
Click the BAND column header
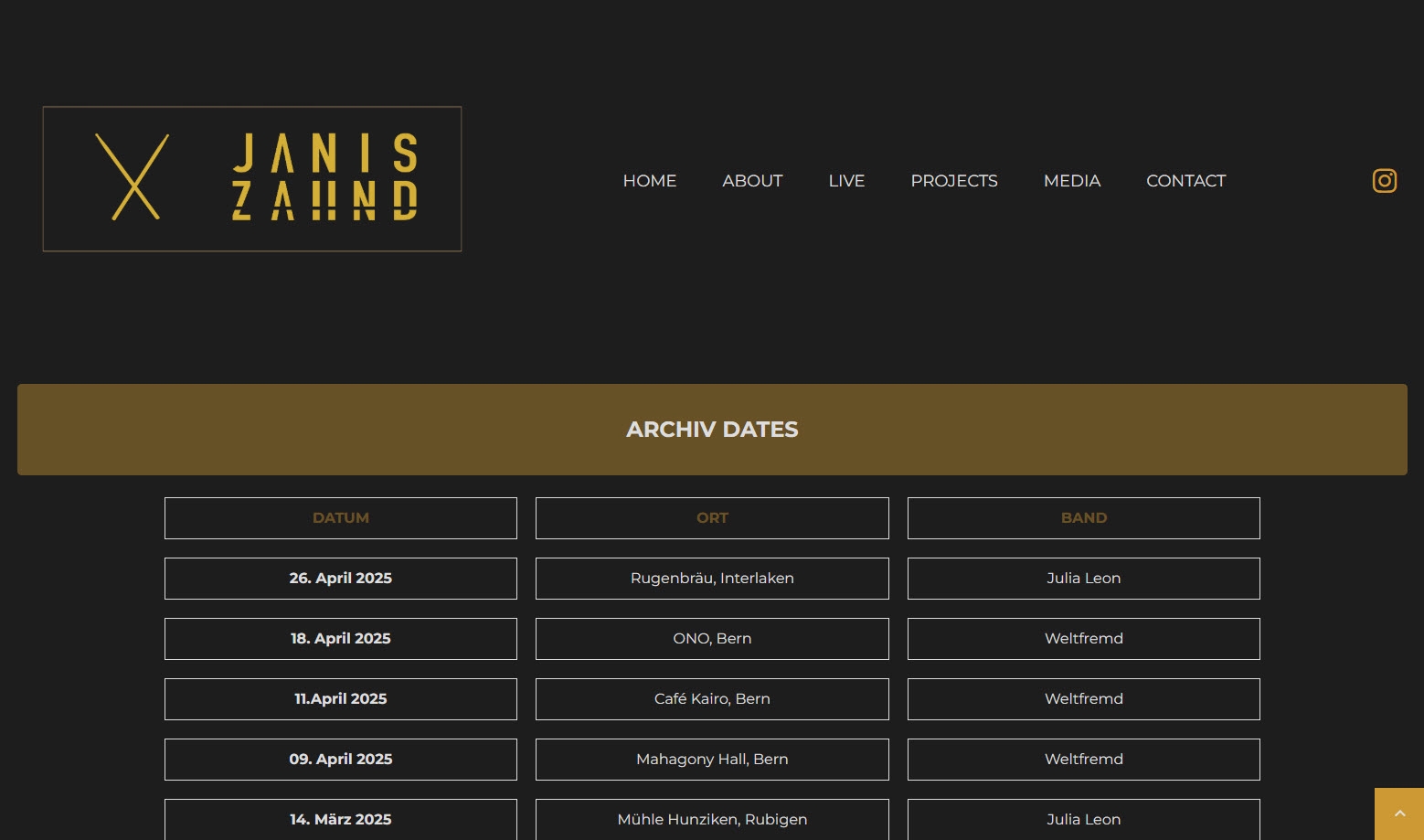tap(1083, 518)
